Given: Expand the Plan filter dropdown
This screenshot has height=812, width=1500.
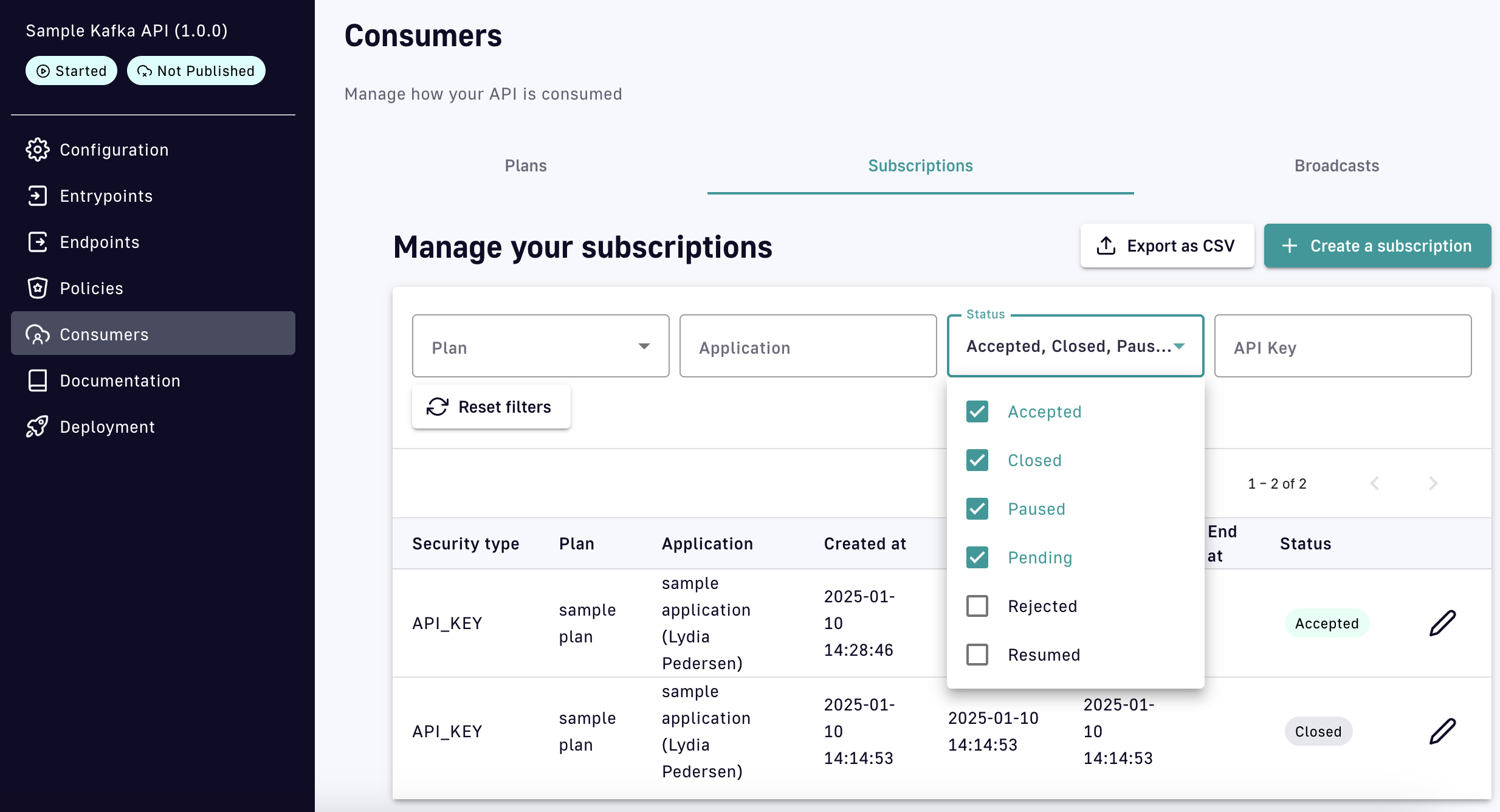Looking at the screenshot, I should click(x=540, y=346).
